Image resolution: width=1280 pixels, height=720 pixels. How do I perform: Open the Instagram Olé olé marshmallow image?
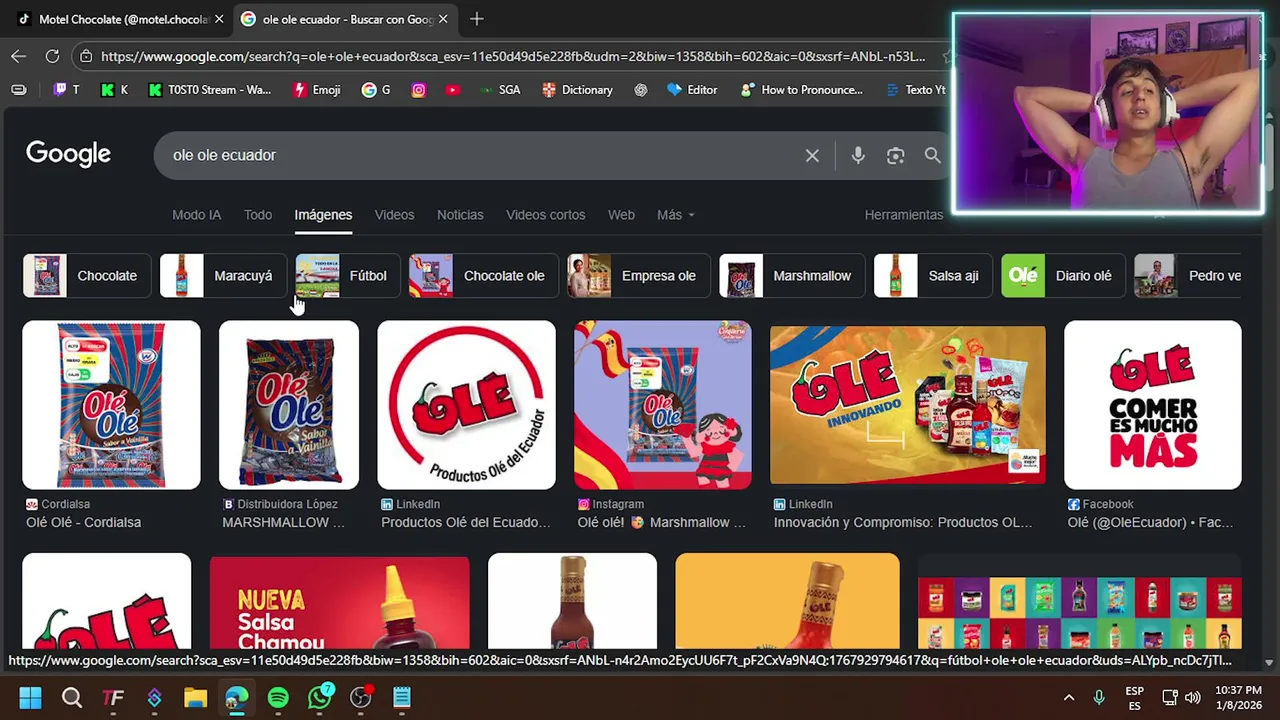[x=663, y=405]
